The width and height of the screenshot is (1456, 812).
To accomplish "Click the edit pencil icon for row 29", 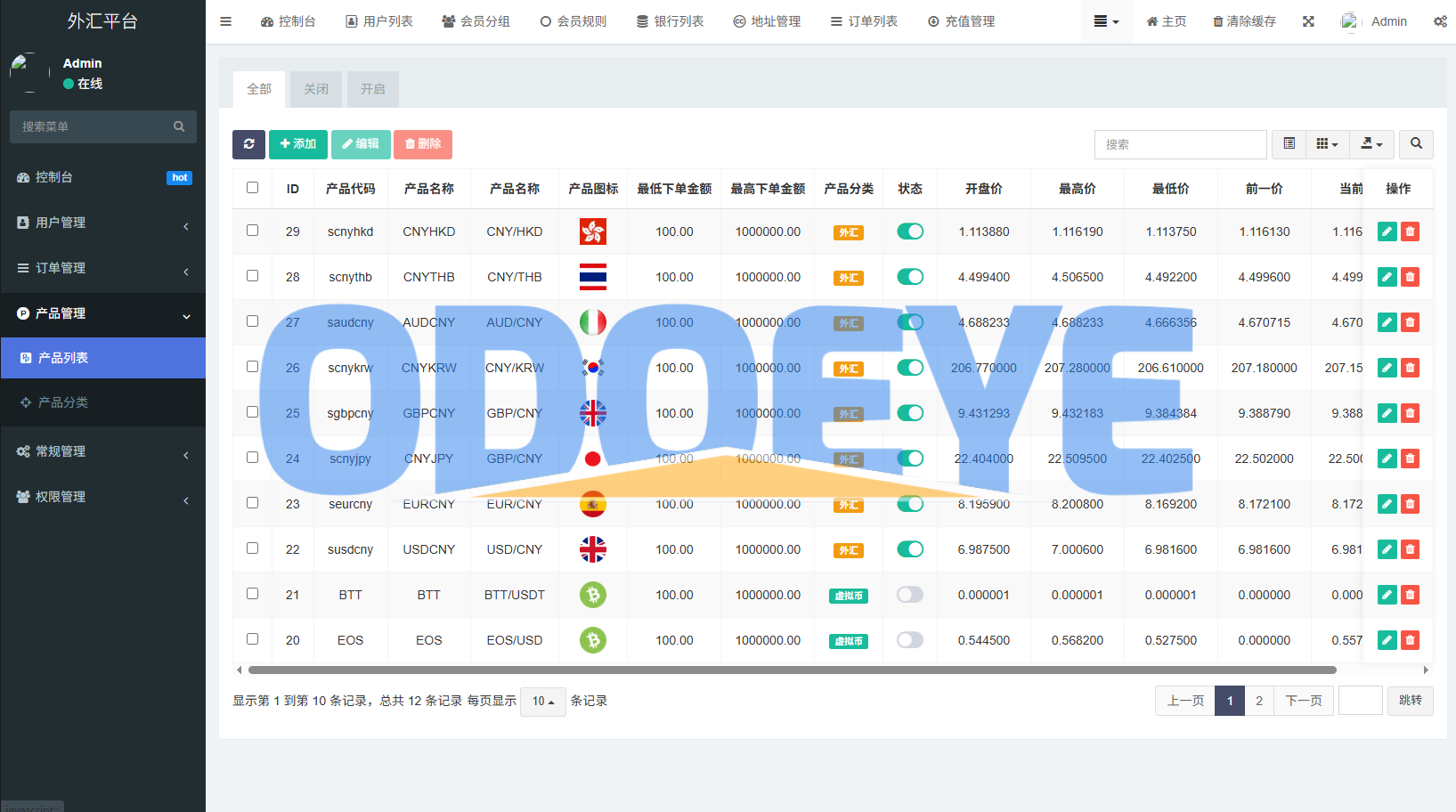I will 1387,231.
